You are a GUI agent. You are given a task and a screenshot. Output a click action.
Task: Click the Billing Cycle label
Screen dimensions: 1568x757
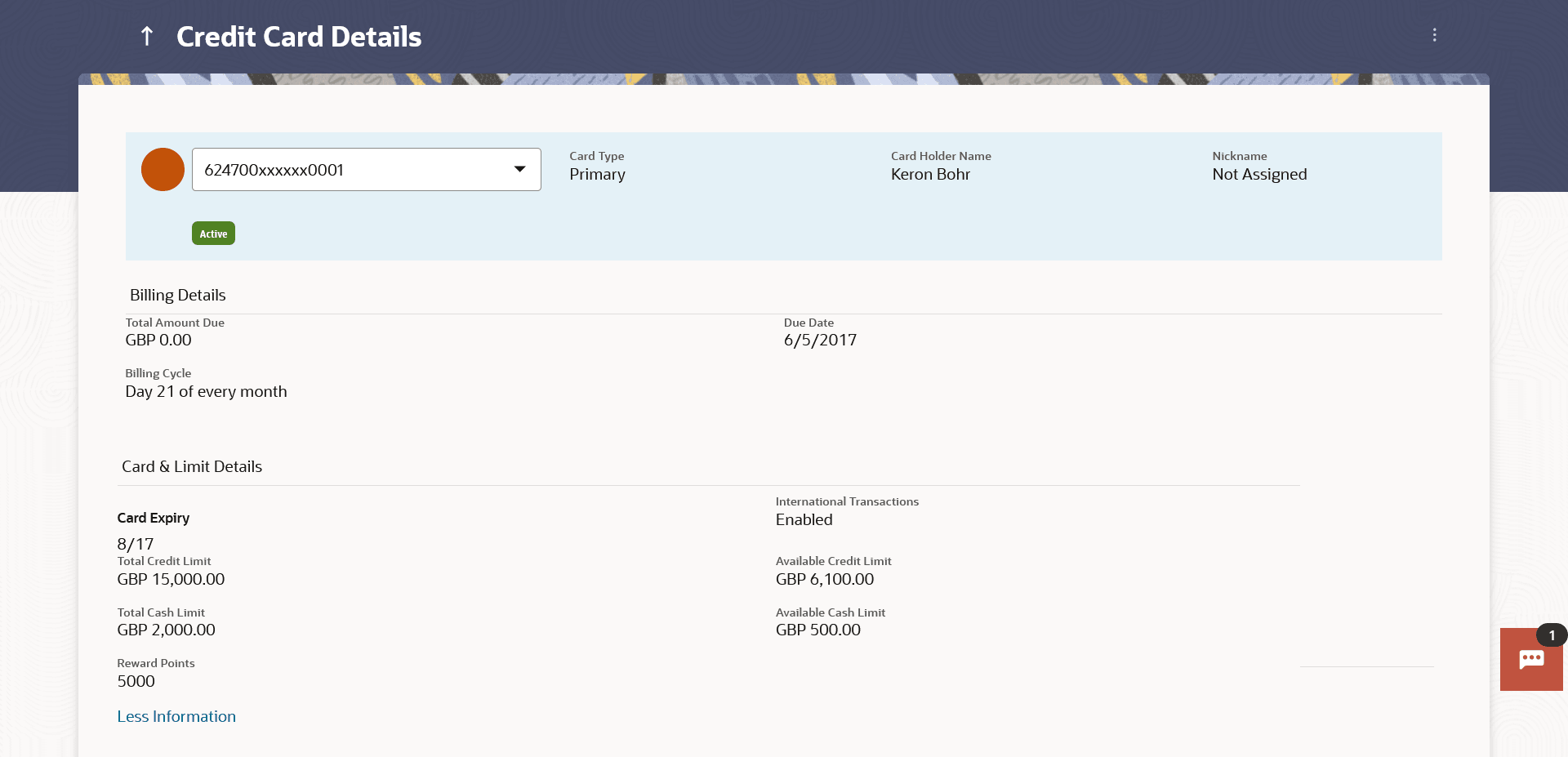point(158,373)
